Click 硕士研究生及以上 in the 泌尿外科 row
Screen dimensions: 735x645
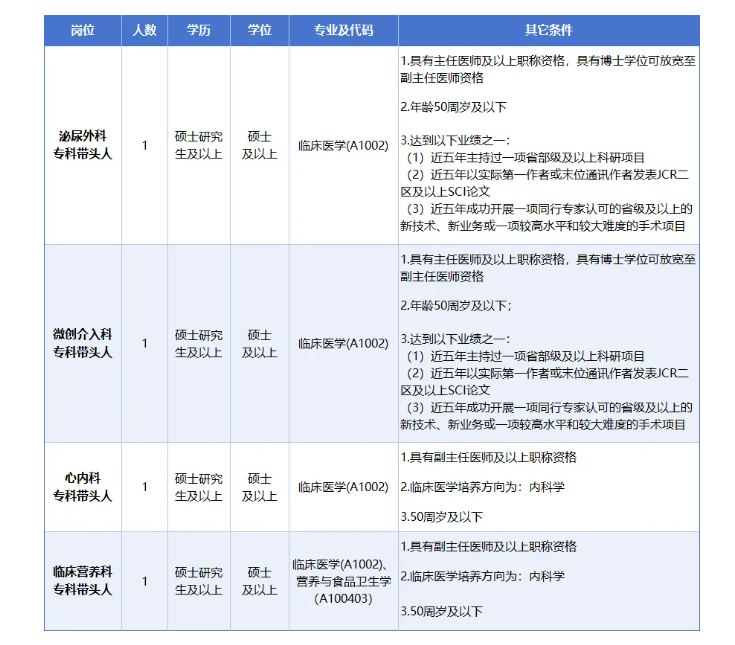[x=199, y=145]
